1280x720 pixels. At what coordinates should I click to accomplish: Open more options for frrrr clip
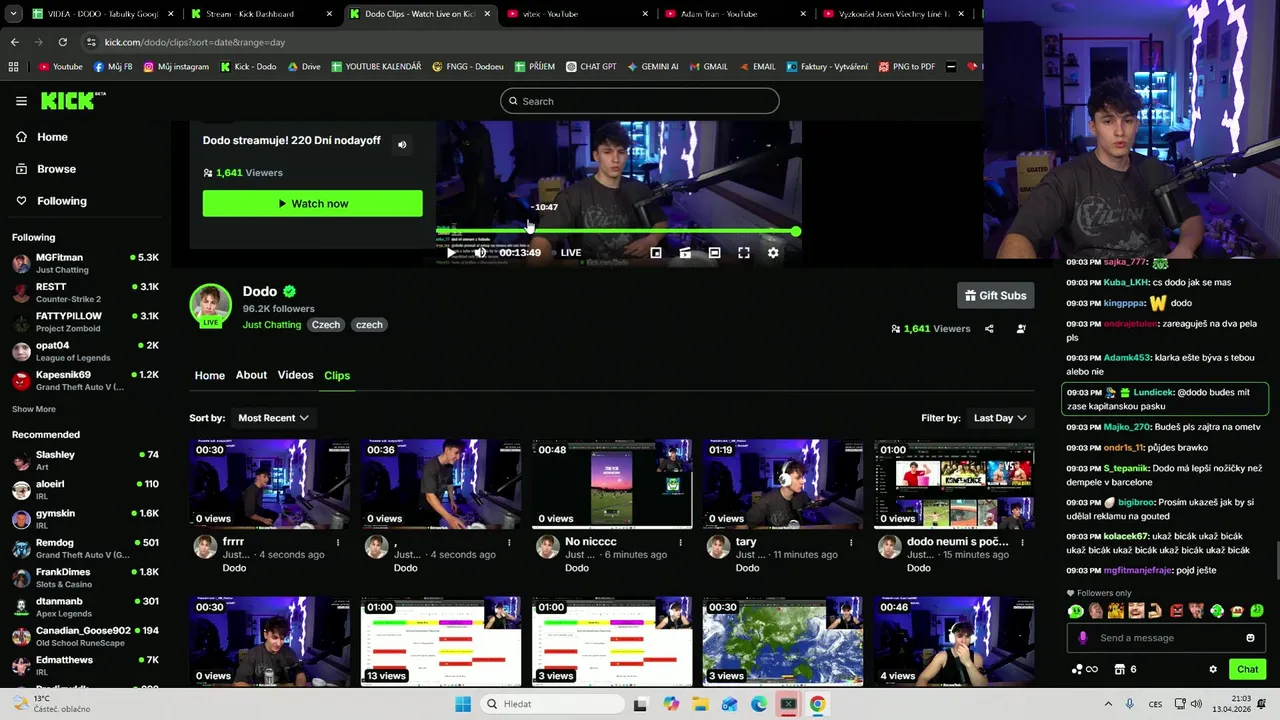tap(338, 543)
